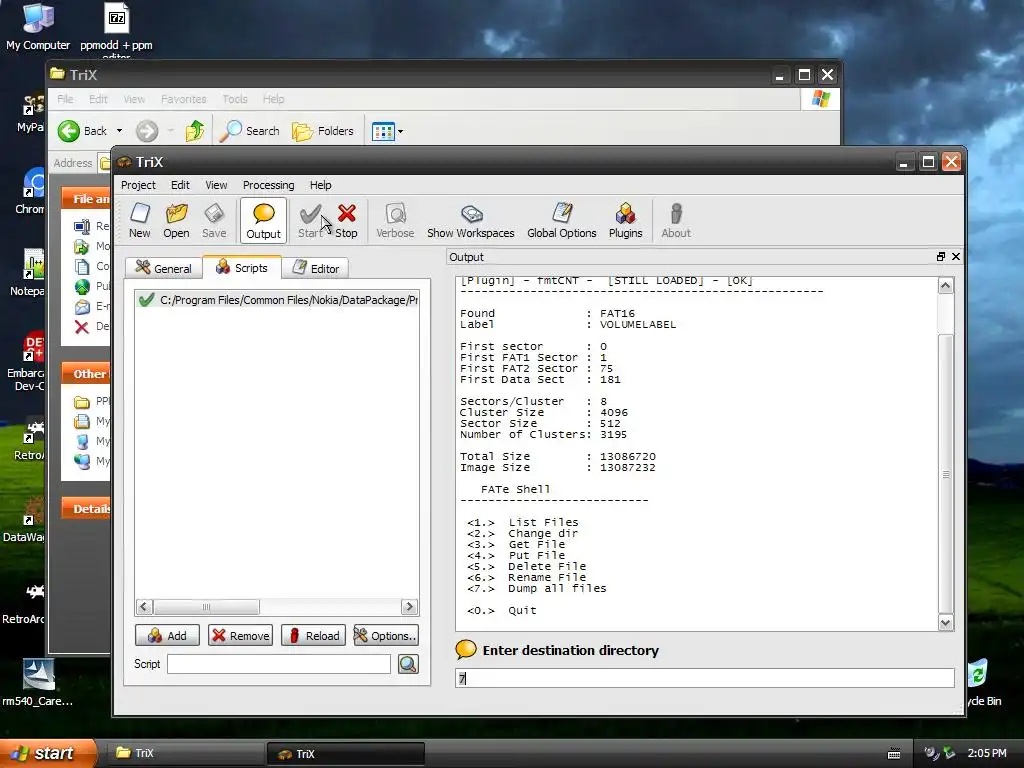Float the Output panel with the undock icon
This screenshot has width=1024, height=768.
pyautogui.click(x=941, y=257)
